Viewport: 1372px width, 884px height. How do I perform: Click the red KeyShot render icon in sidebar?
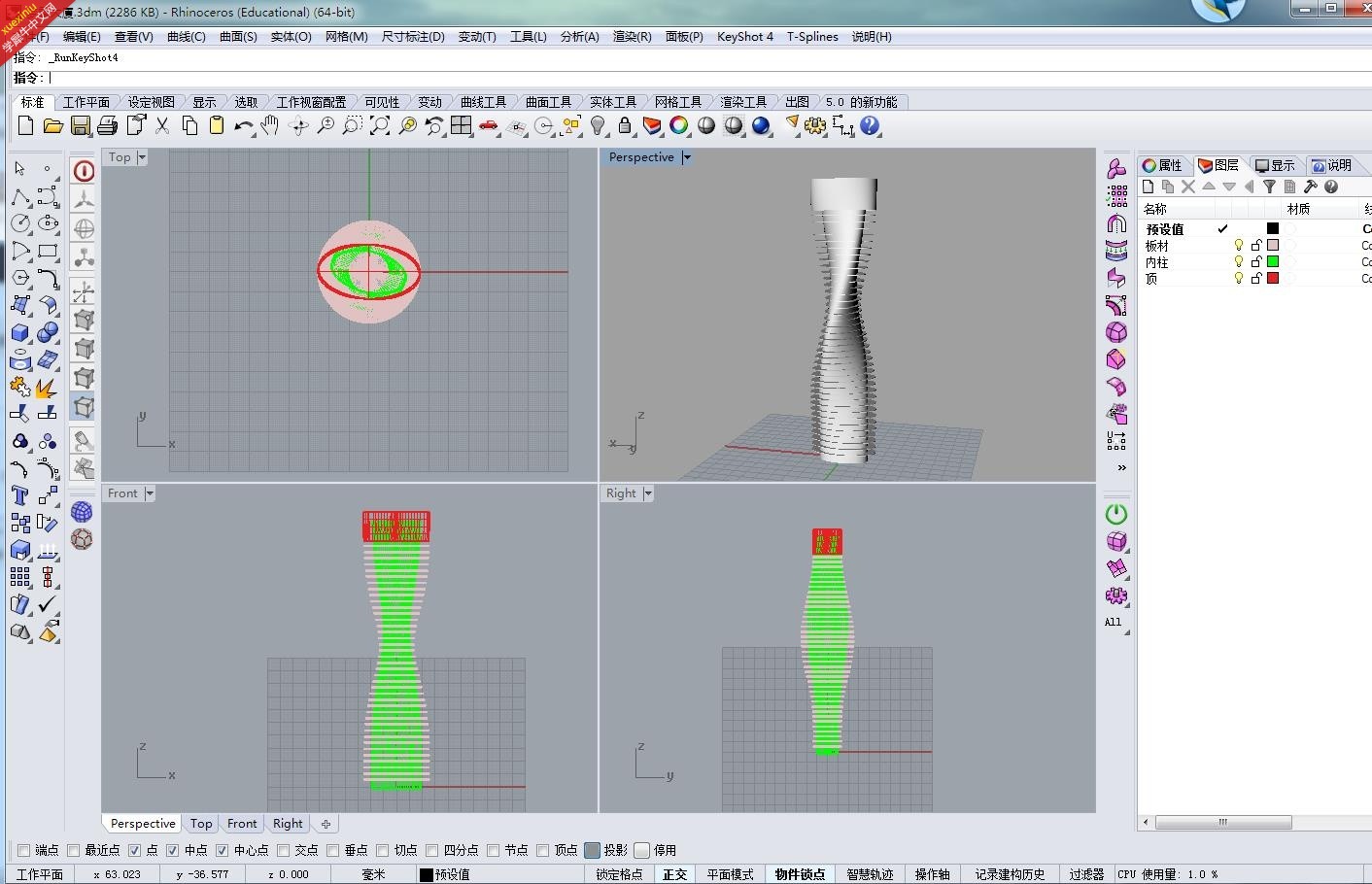pos(85,171)
